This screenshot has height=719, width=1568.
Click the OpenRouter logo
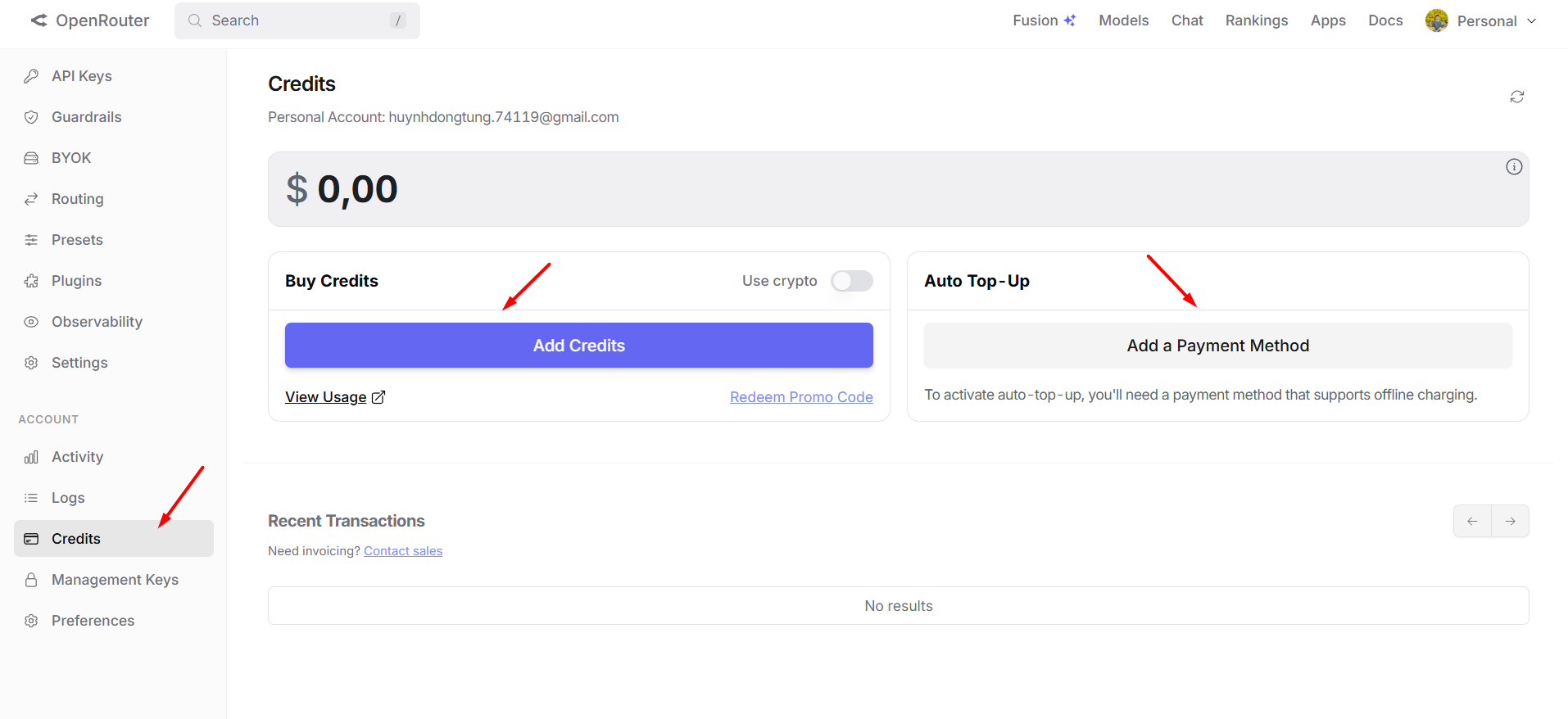point(90,20)
